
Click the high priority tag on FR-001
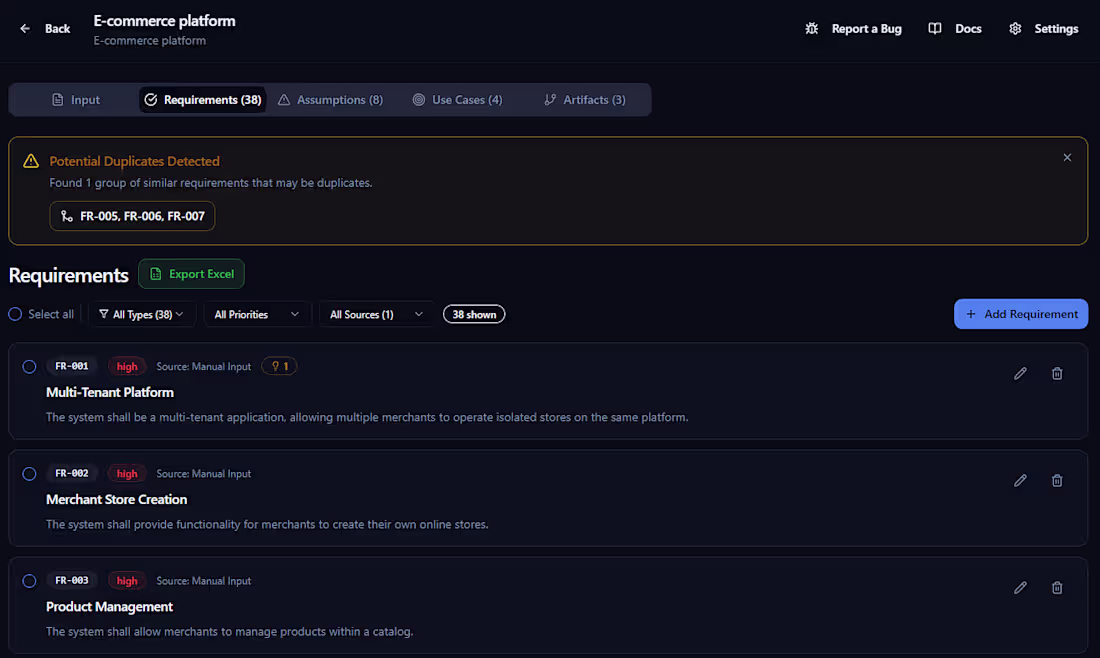(x=127, y=366)
